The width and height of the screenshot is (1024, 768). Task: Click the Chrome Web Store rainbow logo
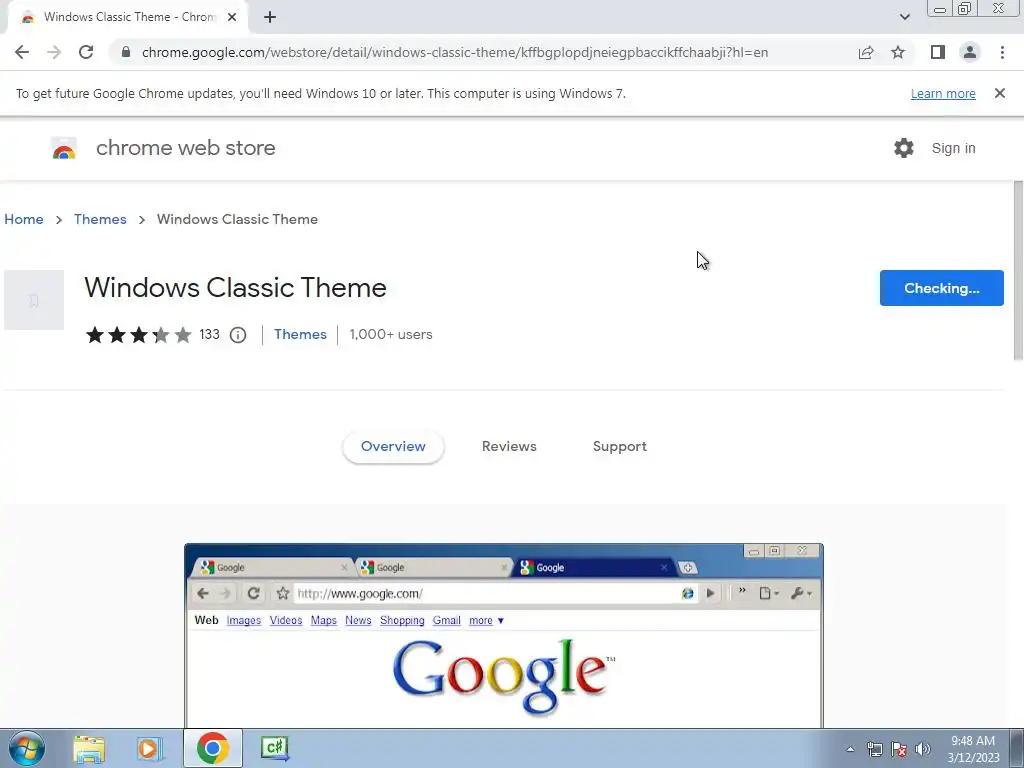coord(64,148)
